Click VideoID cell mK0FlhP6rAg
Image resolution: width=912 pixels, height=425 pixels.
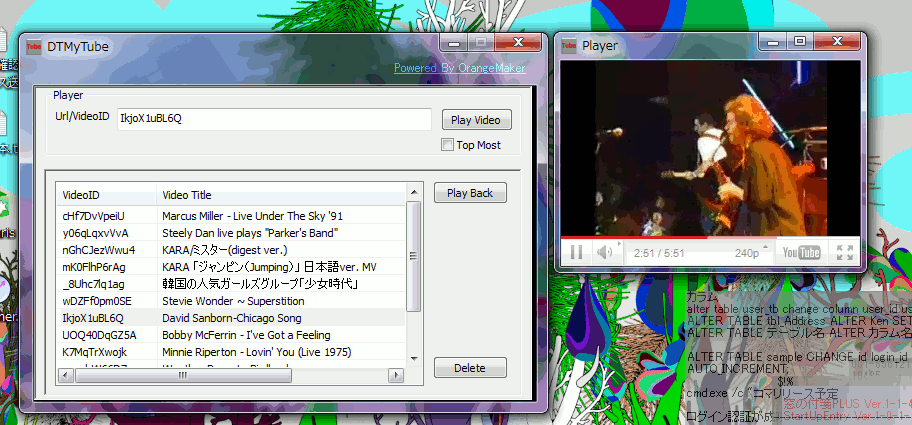[x=94, y=267]
